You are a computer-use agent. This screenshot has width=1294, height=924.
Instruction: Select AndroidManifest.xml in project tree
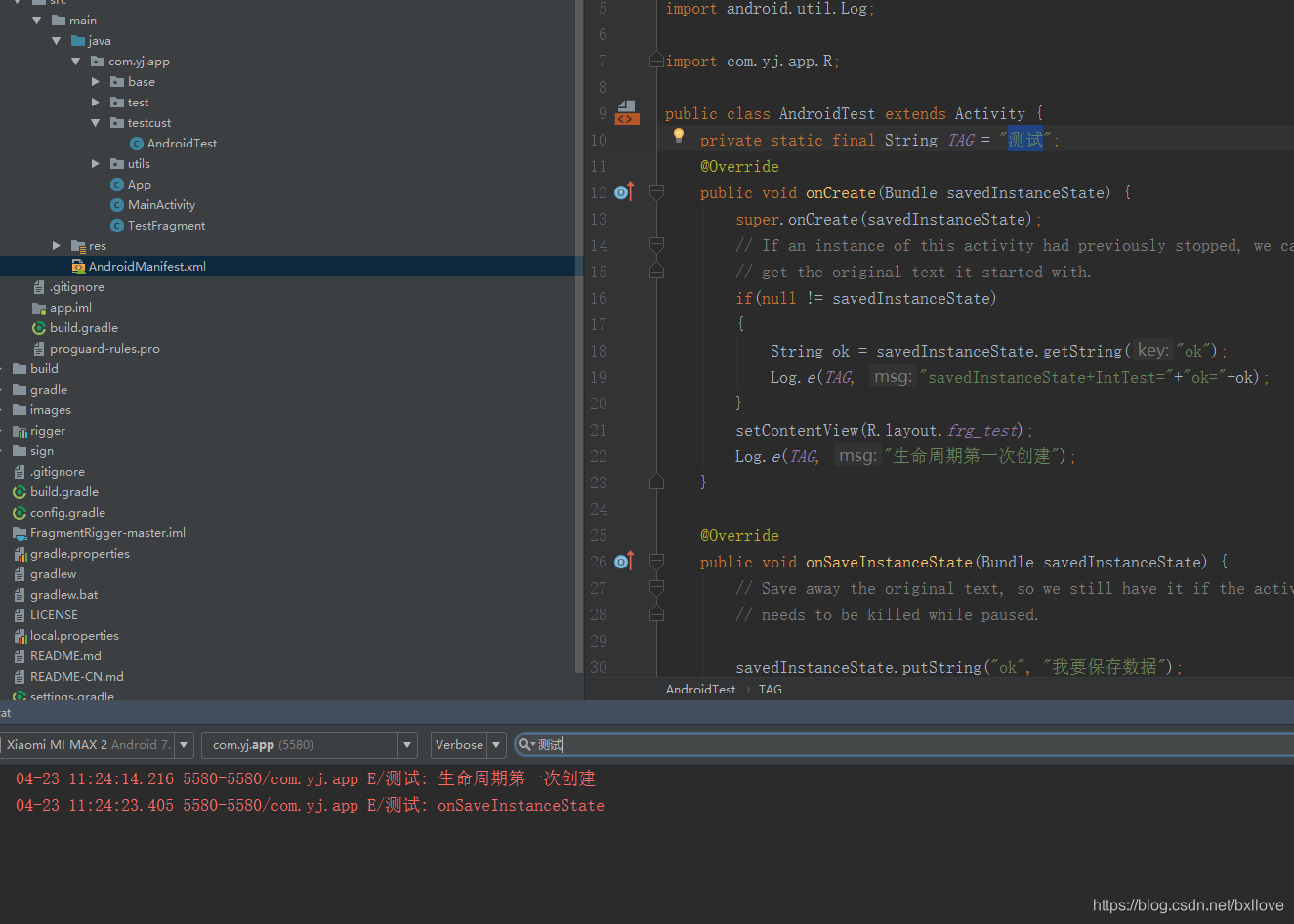coord(146,266)
